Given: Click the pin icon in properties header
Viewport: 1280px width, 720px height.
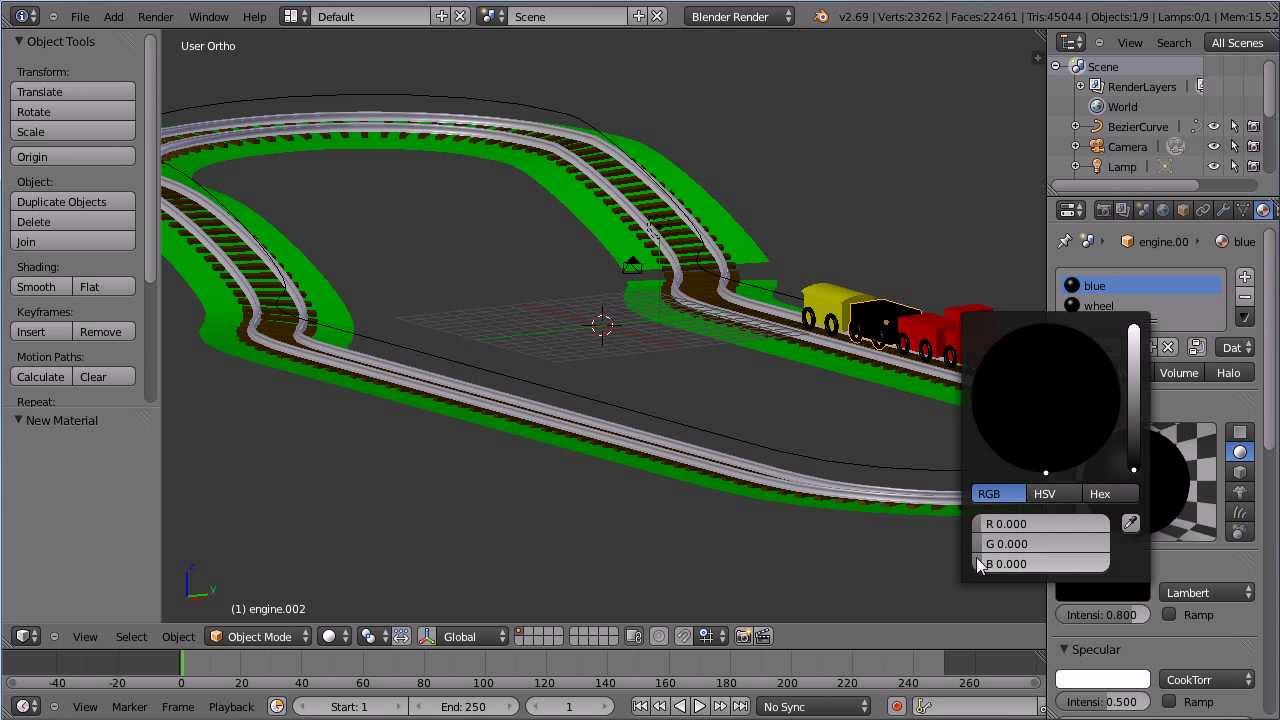Looking at the screenshot, I should click(1065, 241).
